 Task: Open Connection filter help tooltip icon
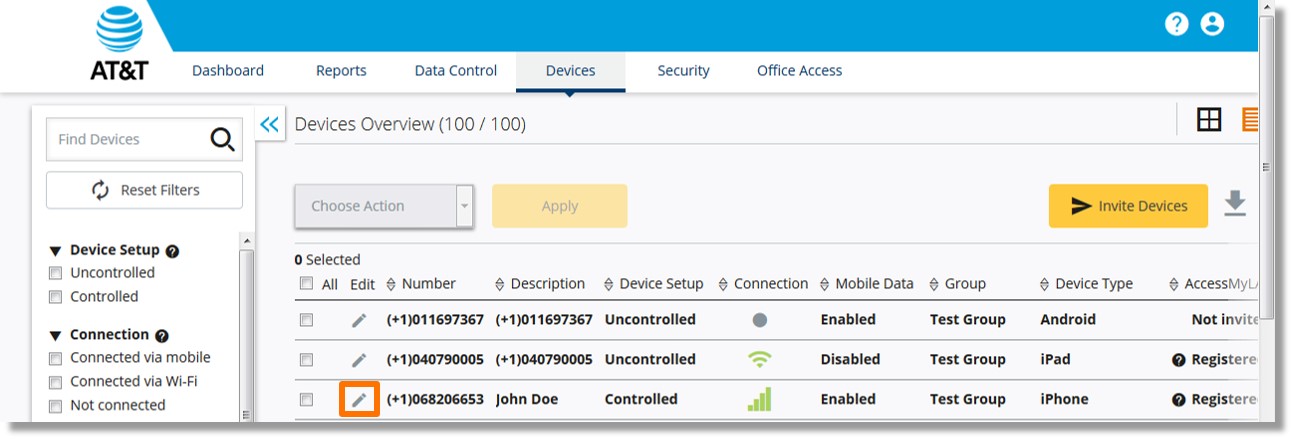pos(162,336)
